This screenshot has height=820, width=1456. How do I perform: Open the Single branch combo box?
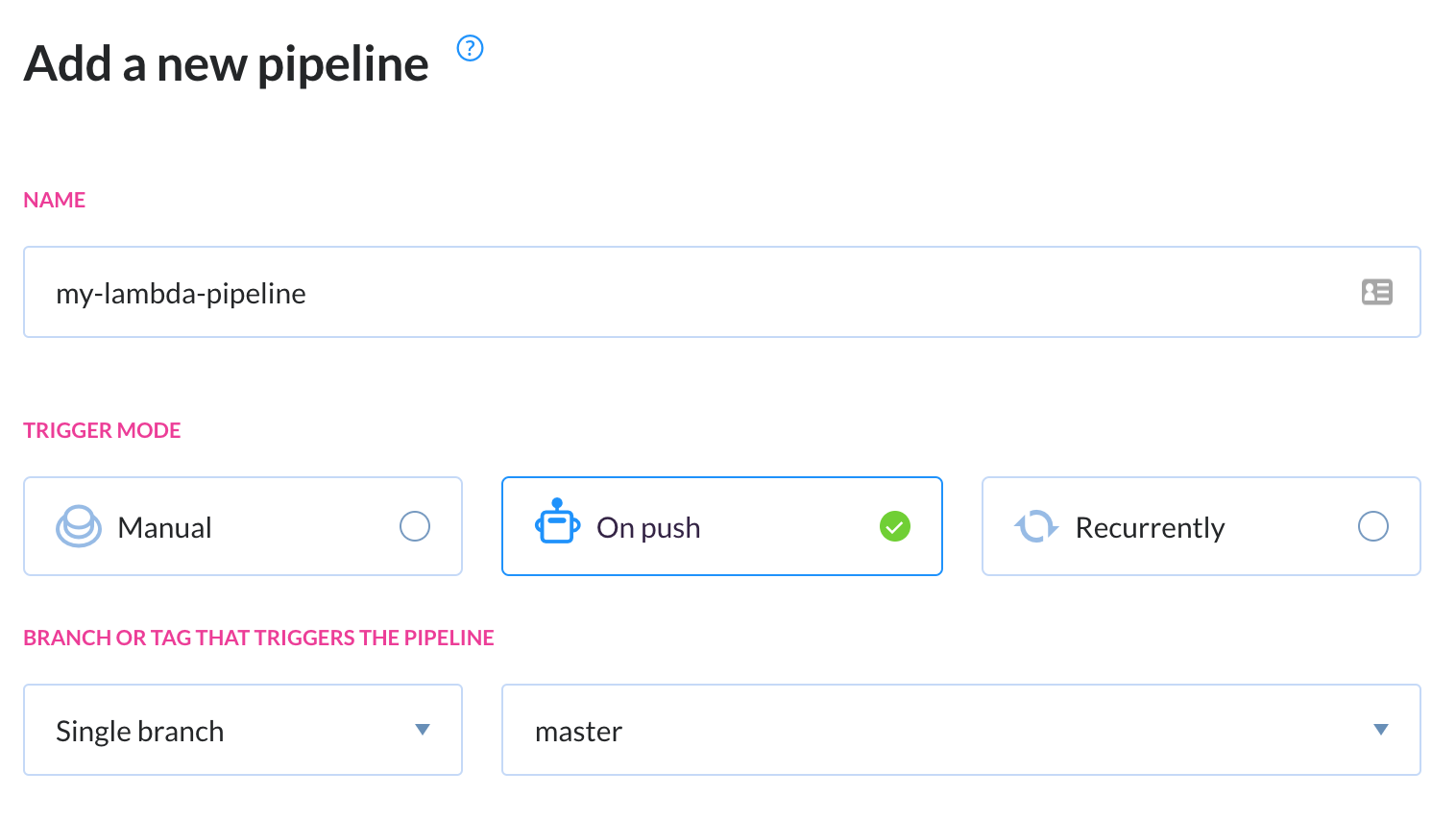coord(243,730)
